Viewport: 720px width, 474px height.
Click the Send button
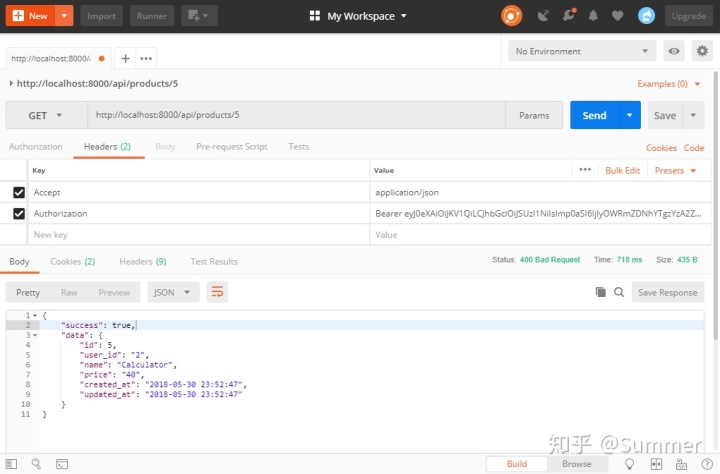click(595, 115)
